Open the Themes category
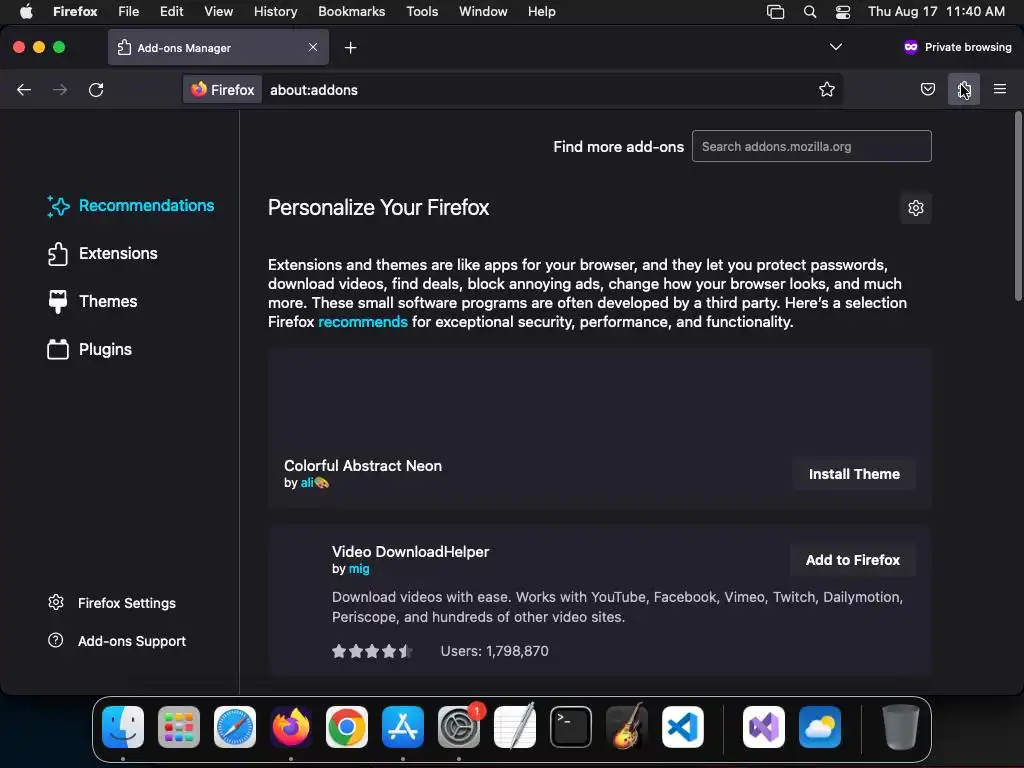 pos(92,301)
